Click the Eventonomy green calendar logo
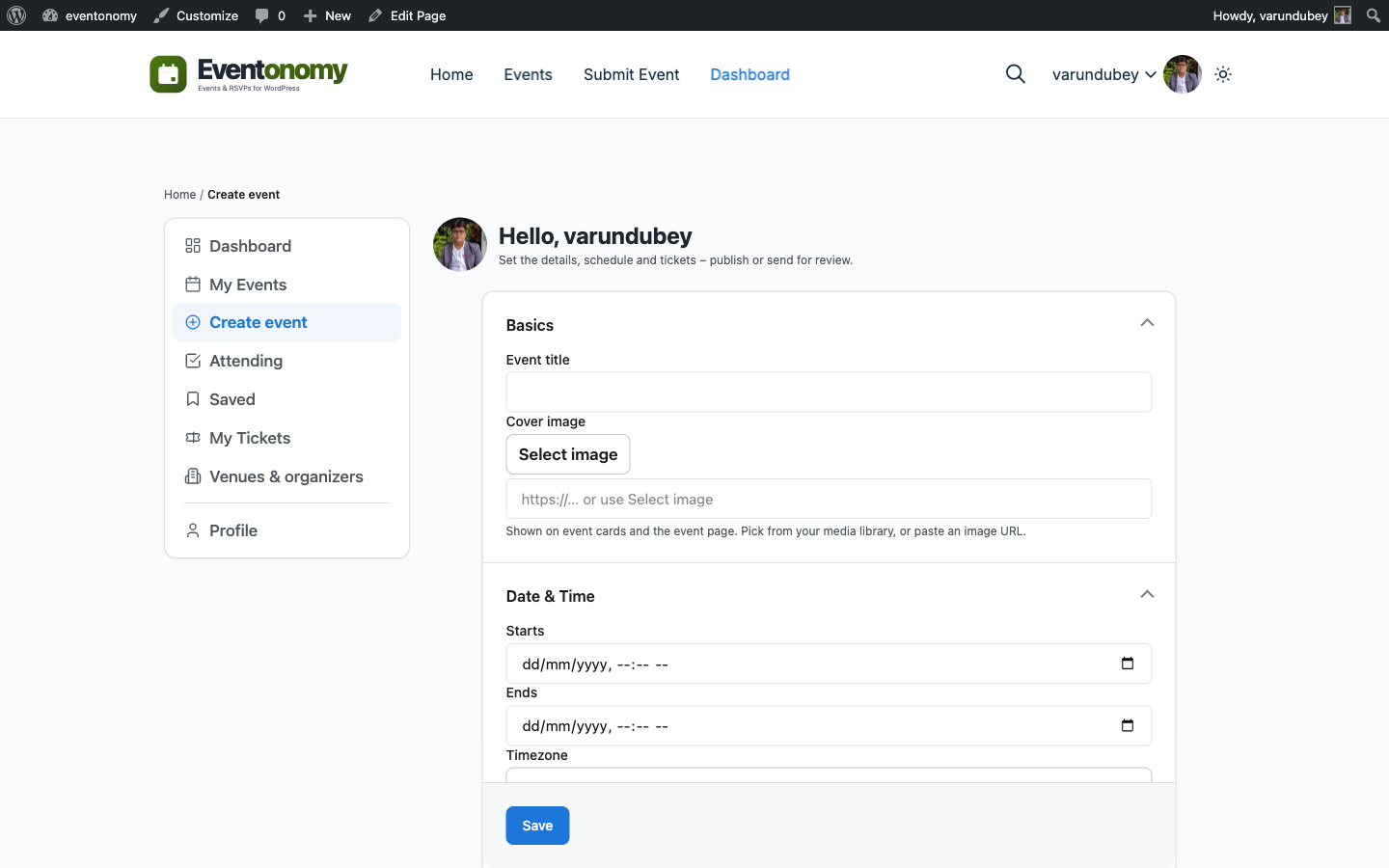Viewport: 1389px width, 868px height. [168, 74]
